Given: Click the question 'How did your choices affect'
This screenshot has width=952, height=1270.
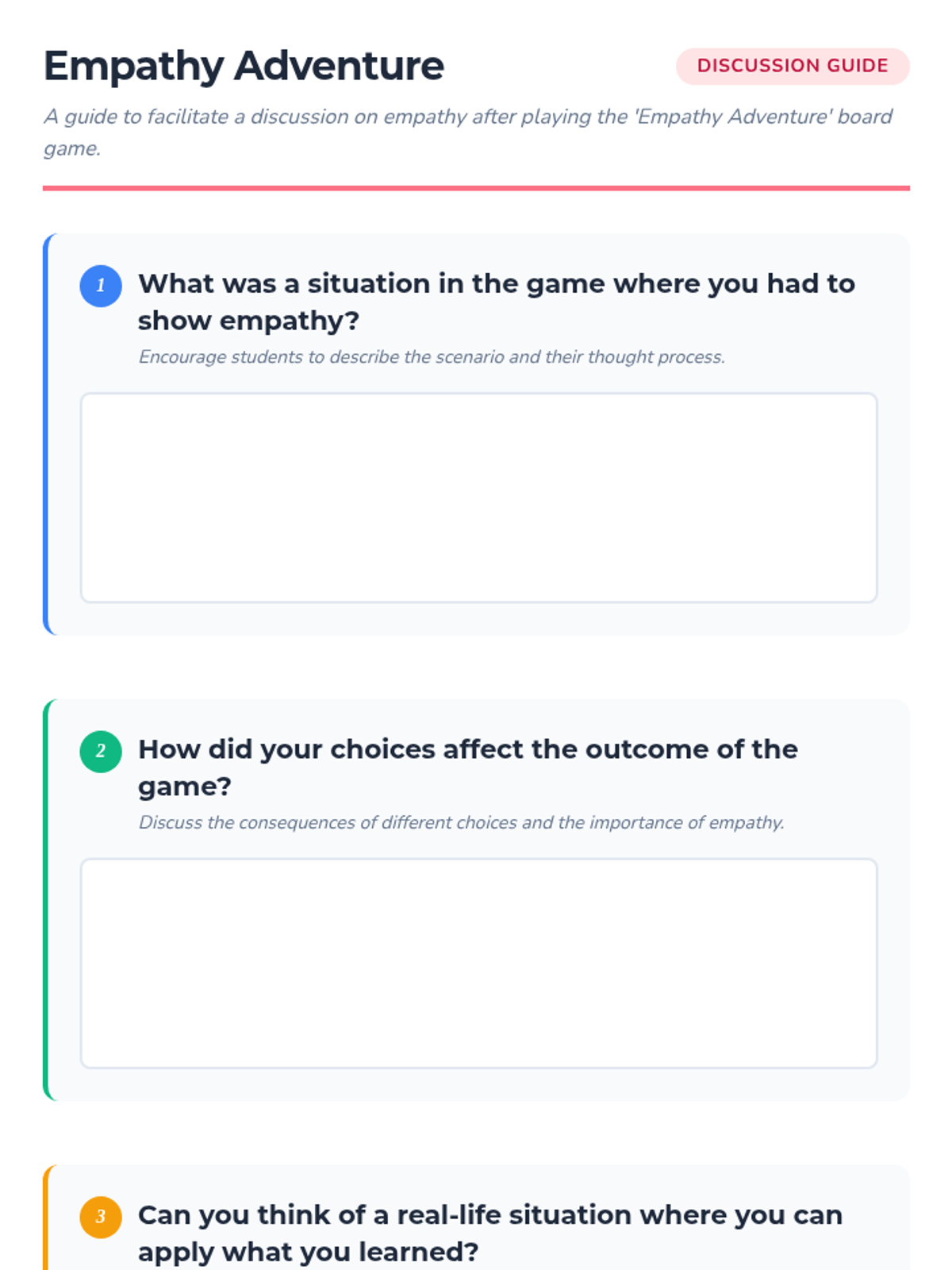Looking at the screenshot, I should tap(467, 749).
